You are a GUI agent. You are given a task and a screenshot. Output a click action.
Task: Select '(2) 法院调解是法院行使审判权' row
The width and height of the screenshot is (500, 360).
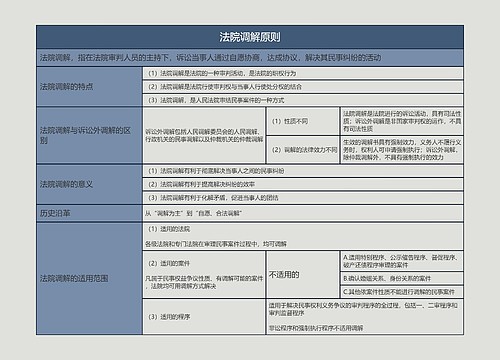coord(303,87)
